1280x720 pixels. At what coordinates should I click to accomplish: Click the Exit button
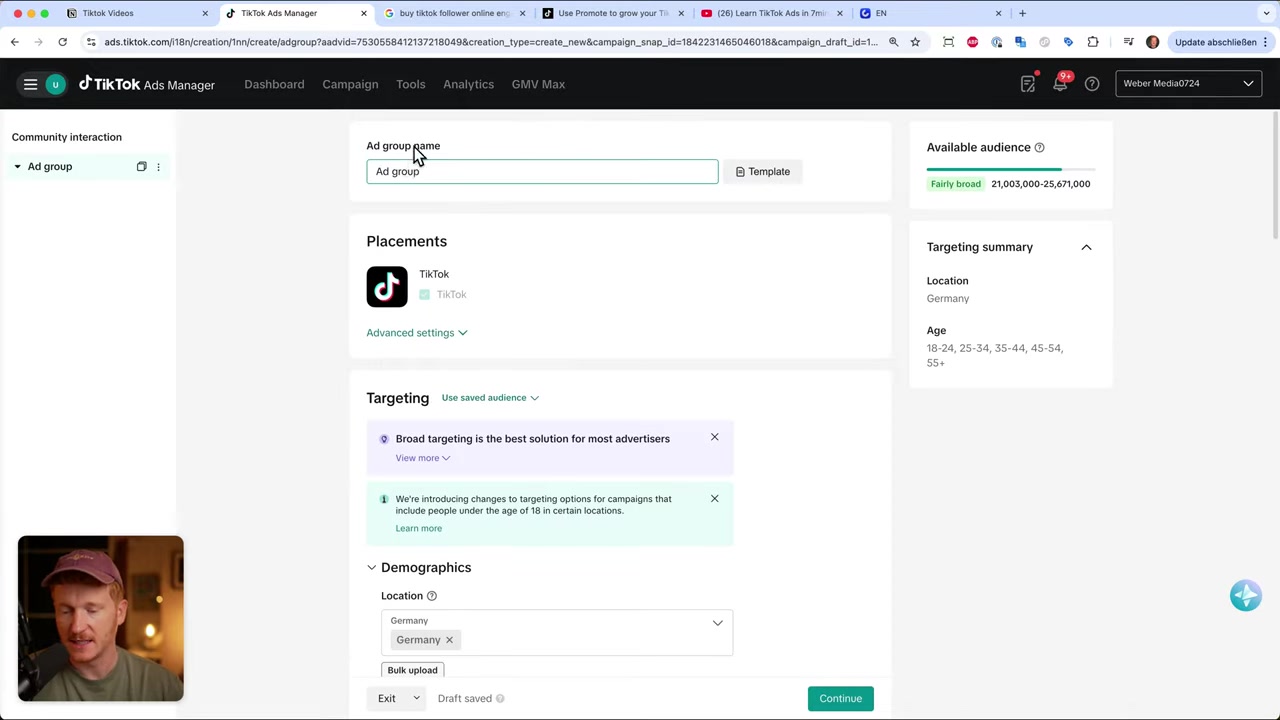click(387, 699)
